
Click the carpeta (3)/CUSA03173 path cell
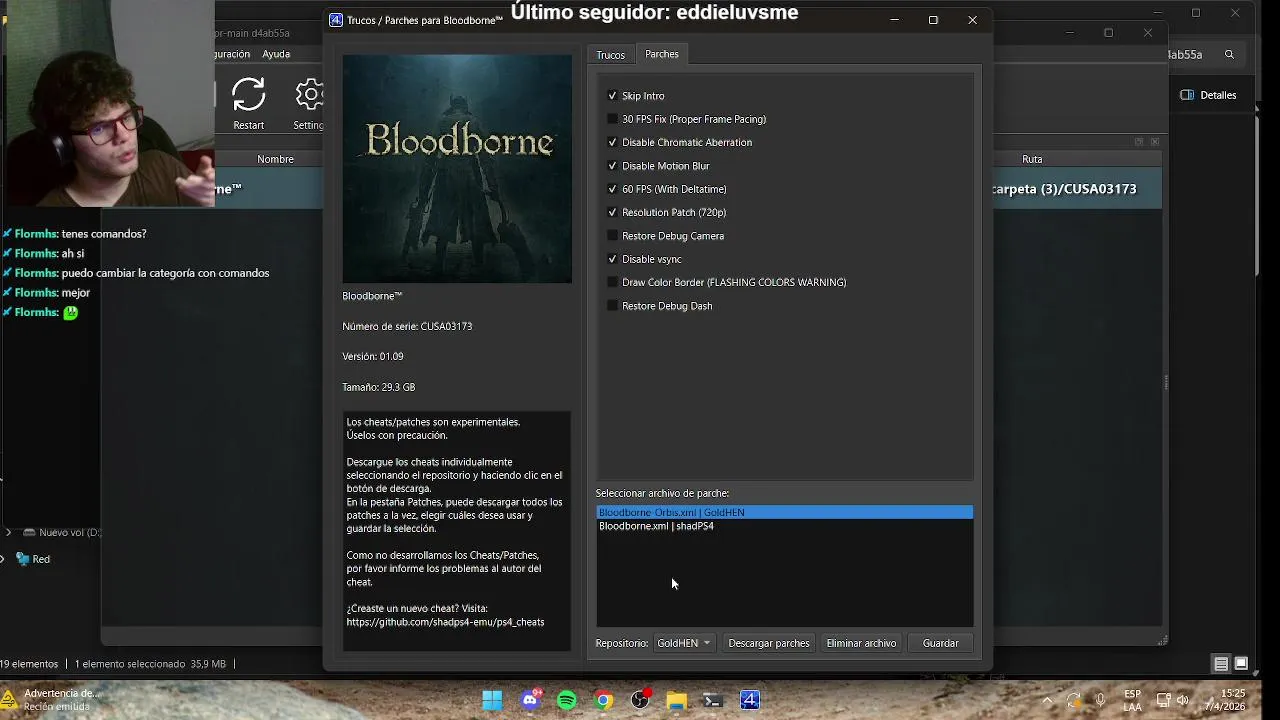[1077, 189]
